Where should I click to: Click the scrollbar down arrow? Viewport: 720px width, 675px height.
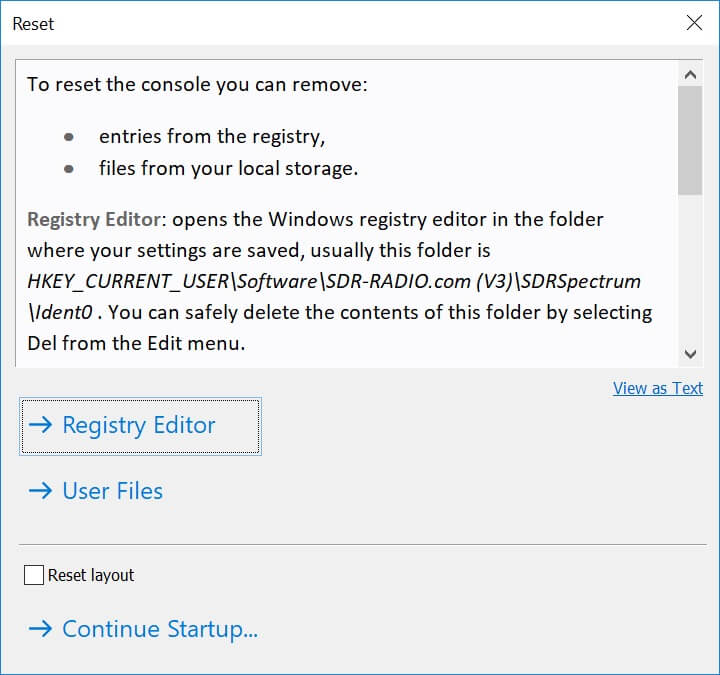click(690, 353)
